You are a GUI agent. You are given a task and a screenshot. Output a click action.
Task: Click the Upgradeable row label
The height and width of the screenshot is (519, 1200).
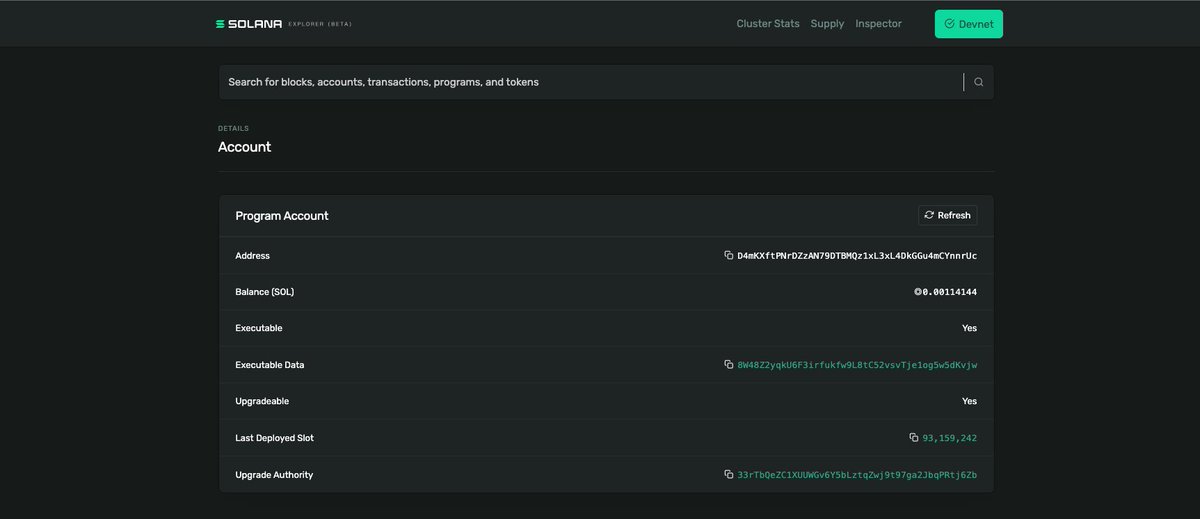point(262,401)
